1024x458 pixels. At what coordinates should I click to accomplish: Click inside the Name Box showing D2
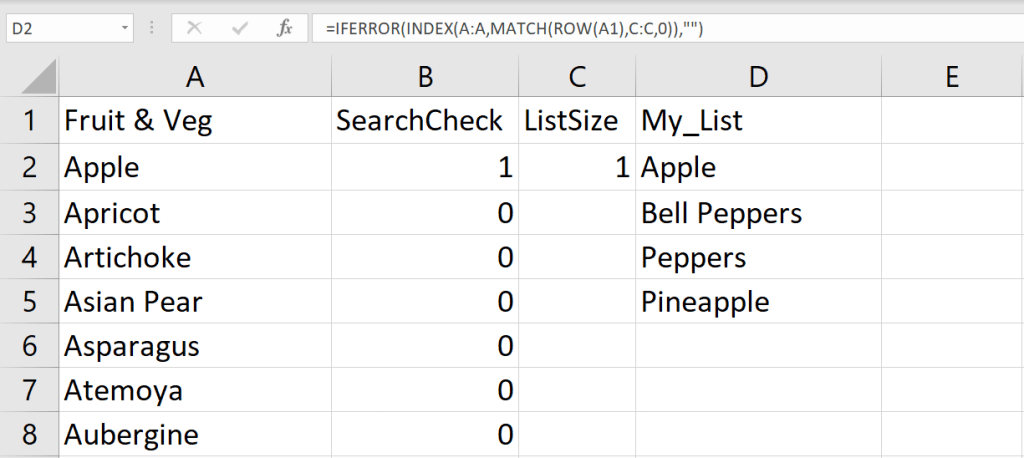click(58, 28)
